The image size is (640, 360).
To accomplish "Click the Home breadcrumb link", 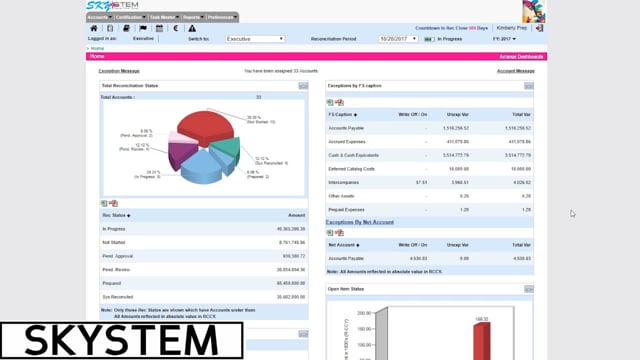I will [x=97, y=48].
